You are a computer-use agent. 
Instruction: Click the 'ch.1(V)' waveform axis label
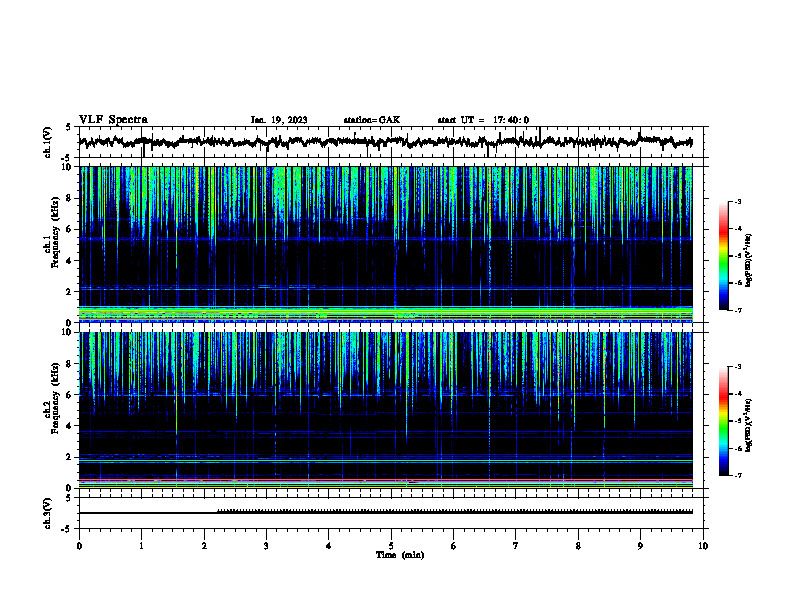click(48, 142)
